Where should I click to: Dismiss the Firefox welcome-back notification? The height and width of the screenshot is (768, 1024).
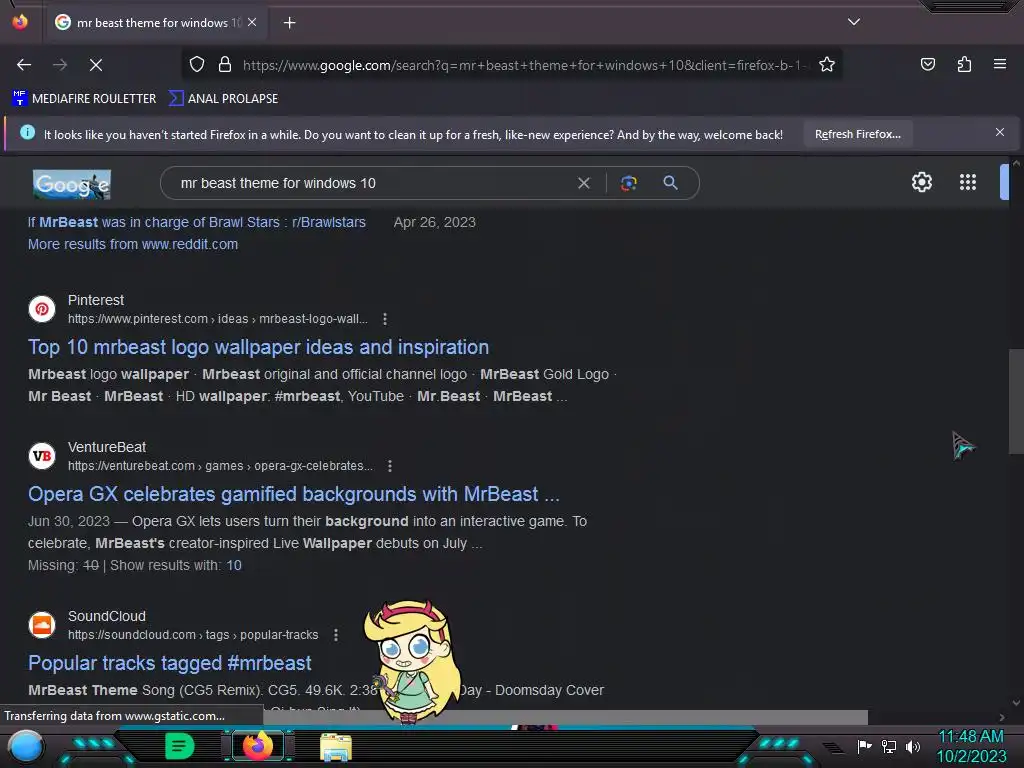tap(999, 133)
